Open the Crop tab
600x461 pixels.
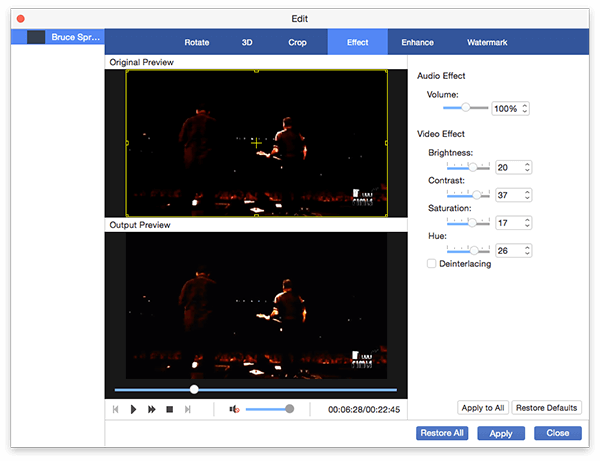297,42
